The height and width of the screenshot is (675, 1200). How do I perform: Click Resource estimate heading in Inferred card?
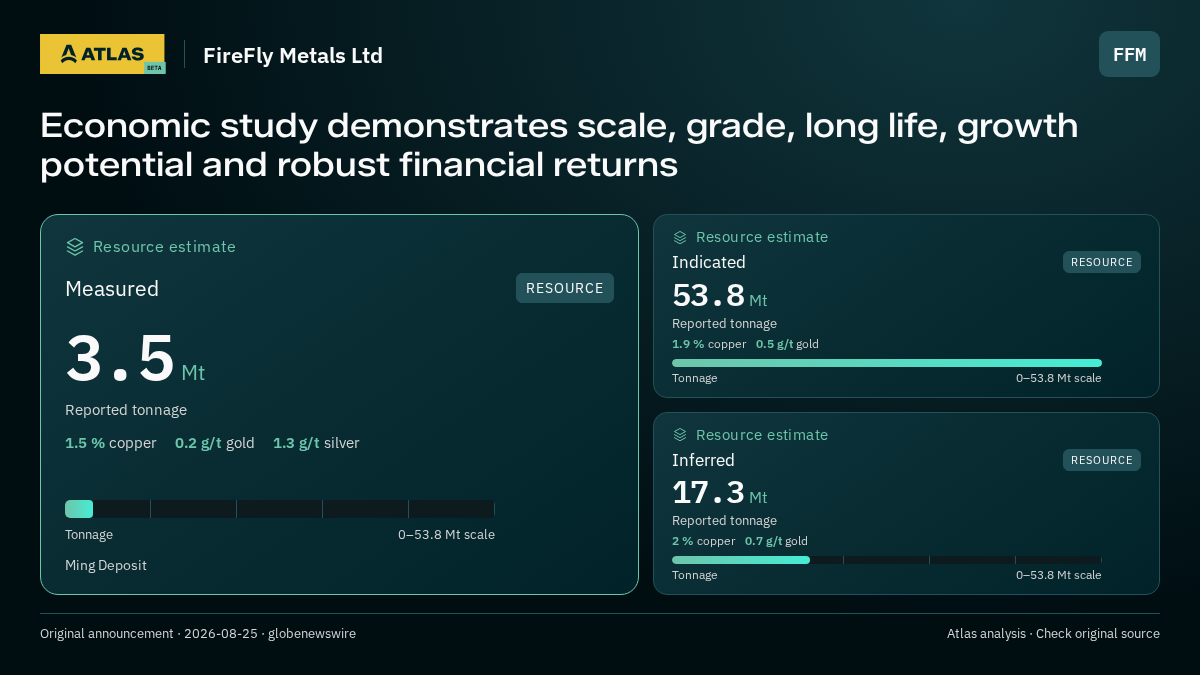click(x=762, y=435)
